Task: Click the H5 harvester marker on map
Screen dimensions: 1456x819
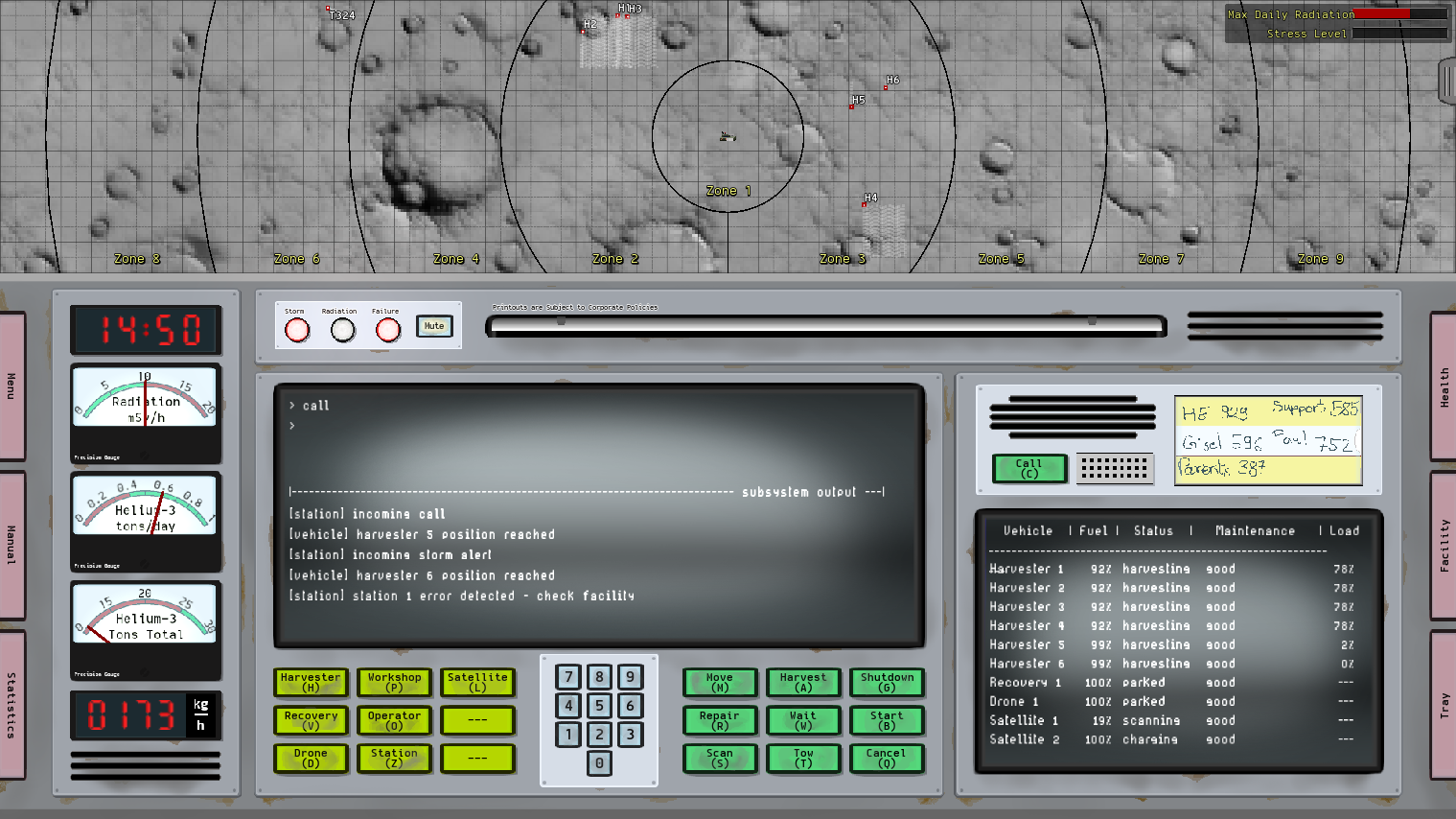Action: click(x=851, y=106)
